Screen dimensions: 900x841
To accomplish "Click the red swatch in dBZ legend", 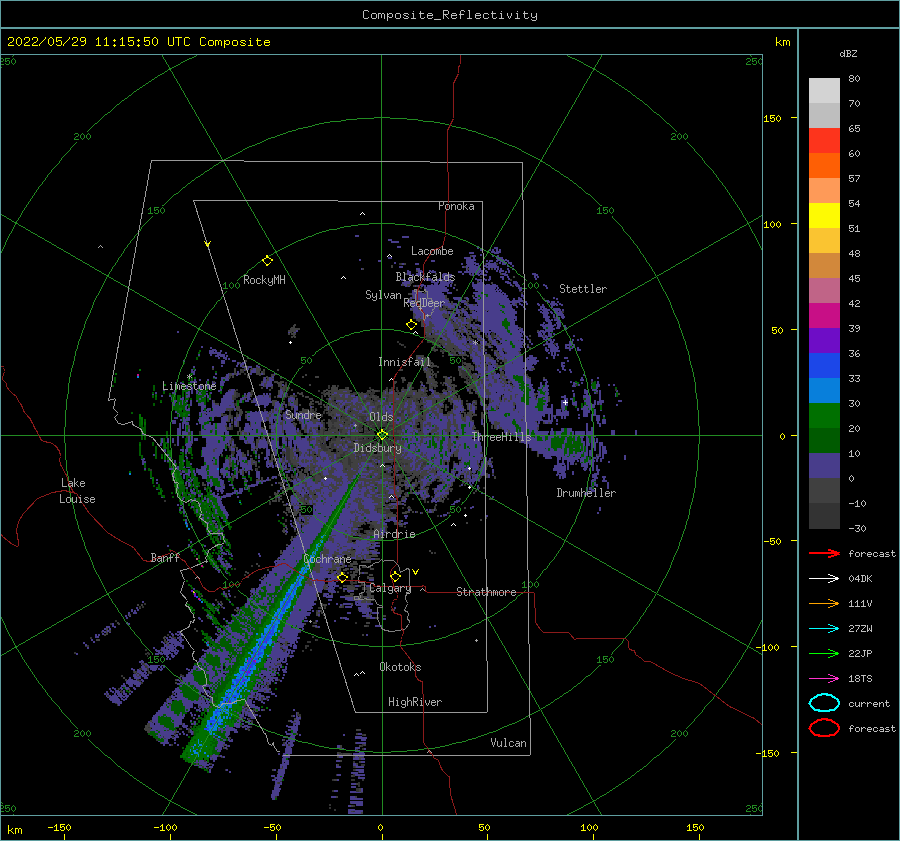I will [x=824, y=140].
